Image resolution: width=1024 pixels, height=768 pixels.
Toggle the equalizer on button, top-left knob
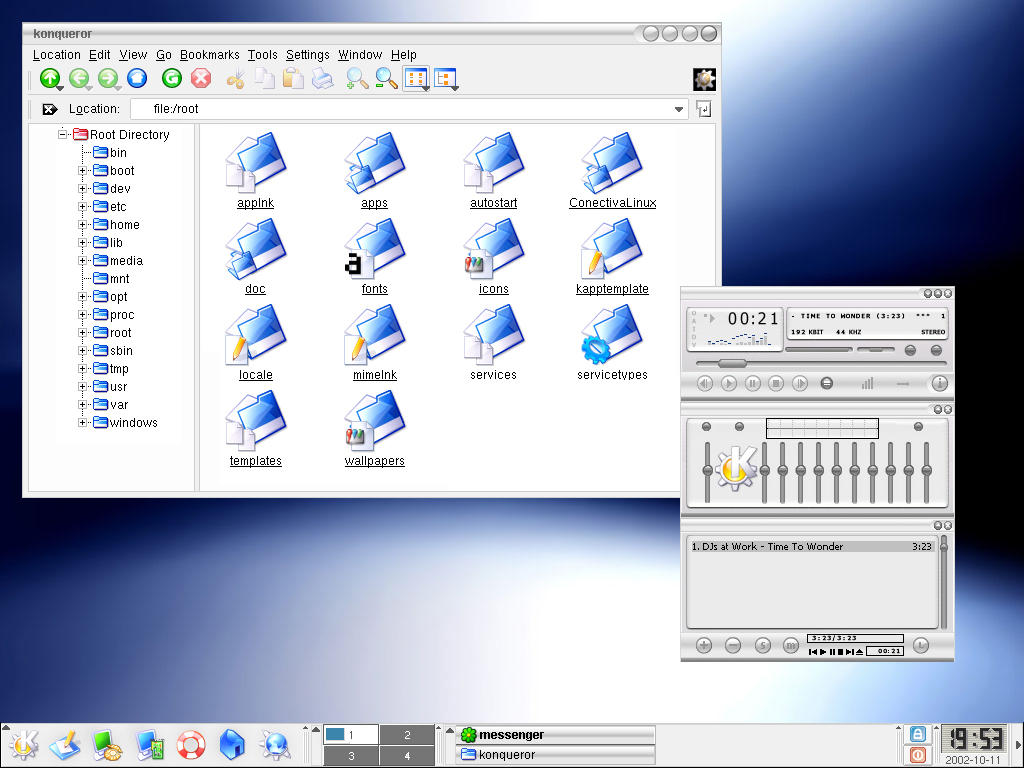coord(706,426)
